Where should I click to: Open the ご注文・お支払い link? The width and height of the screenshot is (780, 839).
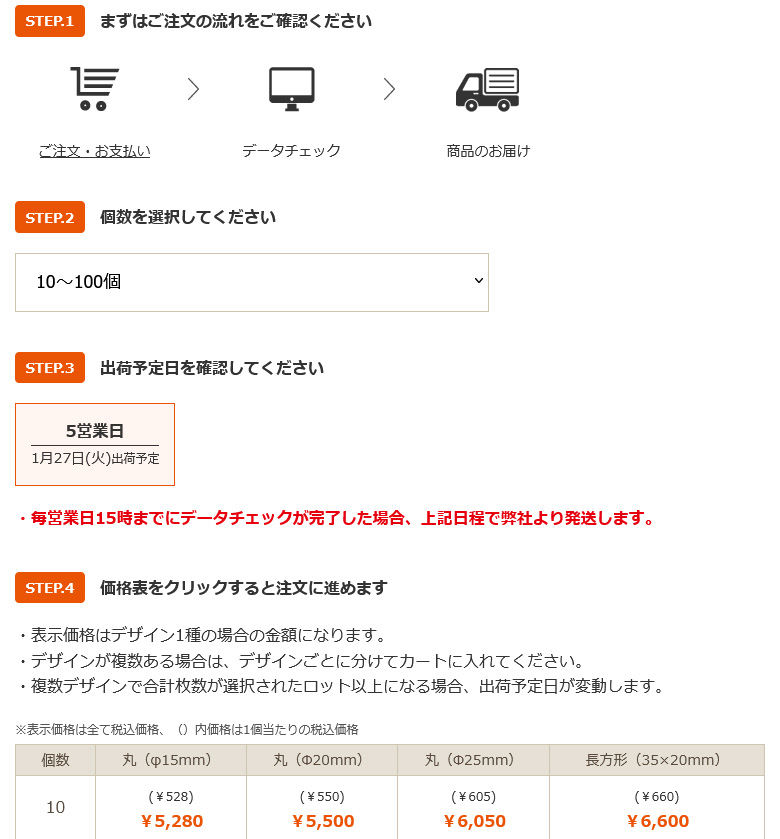click(x=94, y=150)
